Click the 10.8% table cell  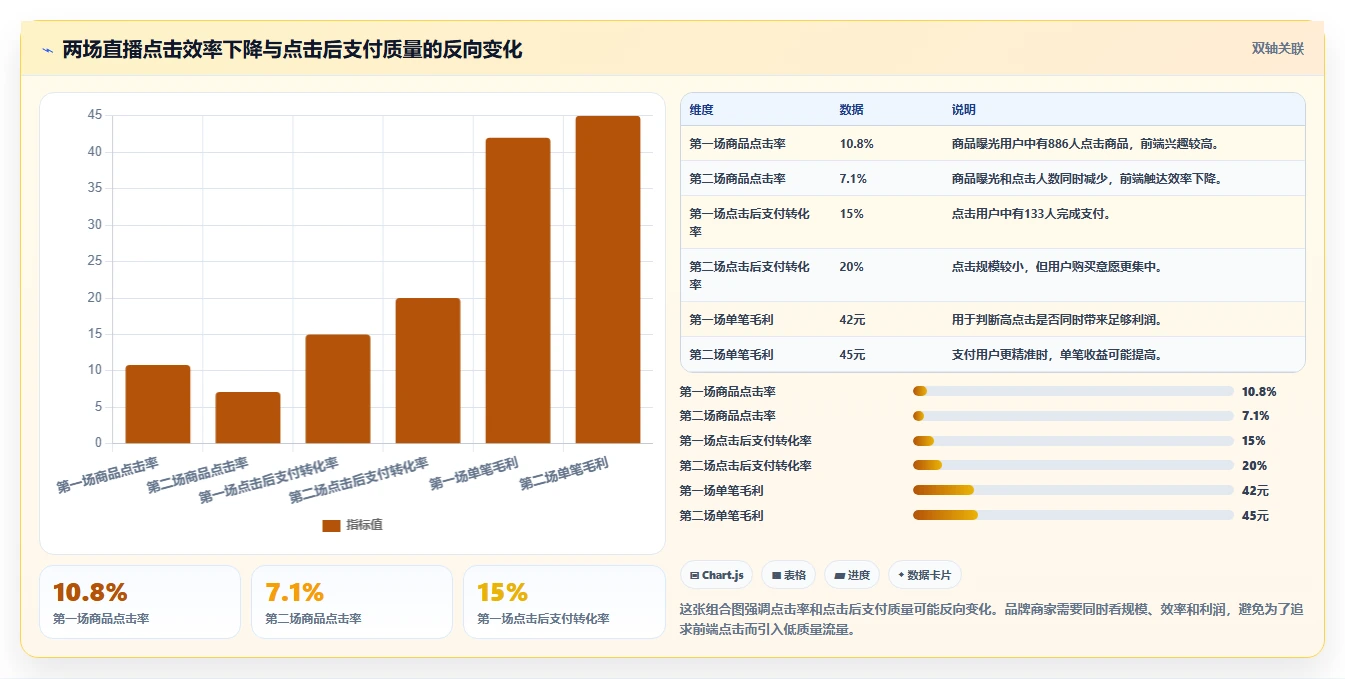click(x=857, y=144)
